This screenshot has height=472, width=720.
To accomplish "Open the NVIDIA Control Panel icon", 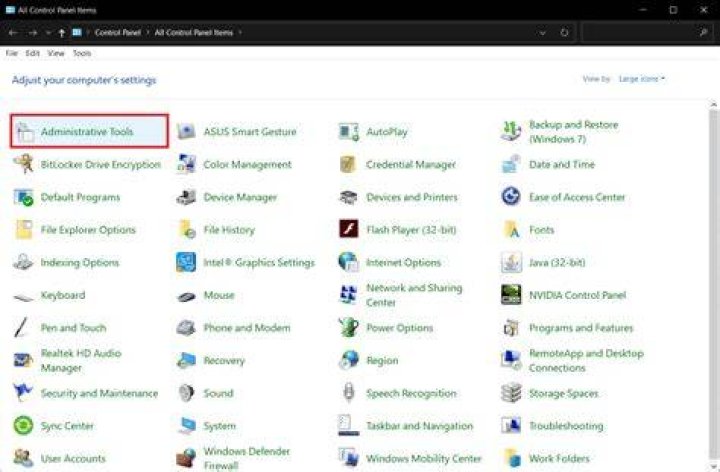I will click(x=511, y=295).
